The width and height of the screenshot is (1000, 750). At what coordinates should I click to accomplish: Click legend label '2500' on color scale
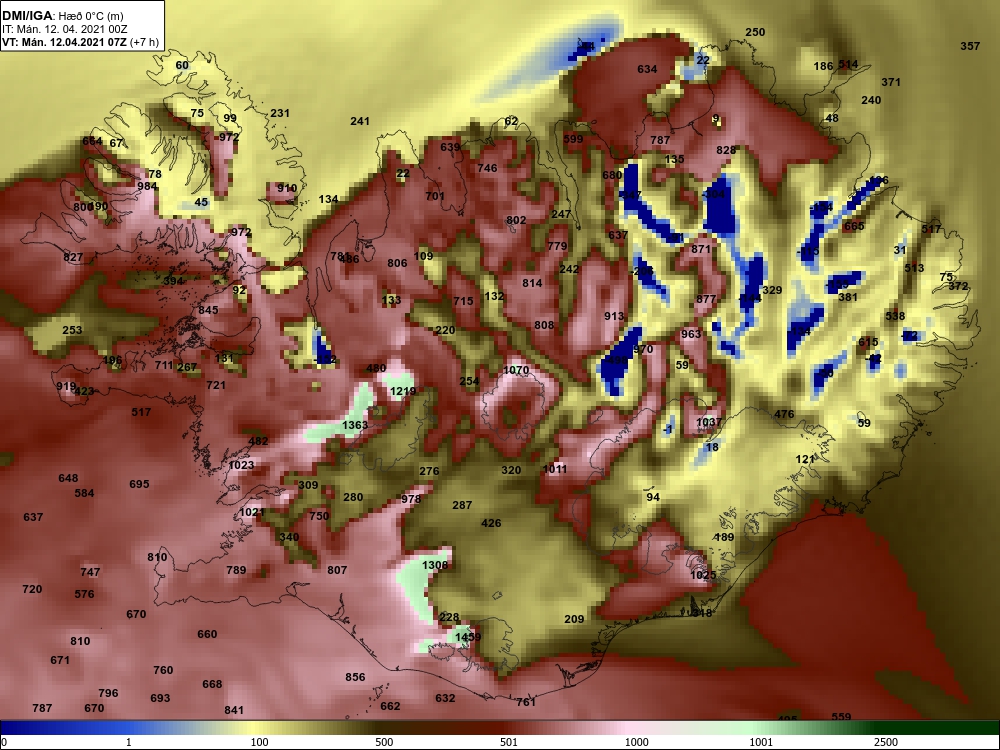[886, 742]
